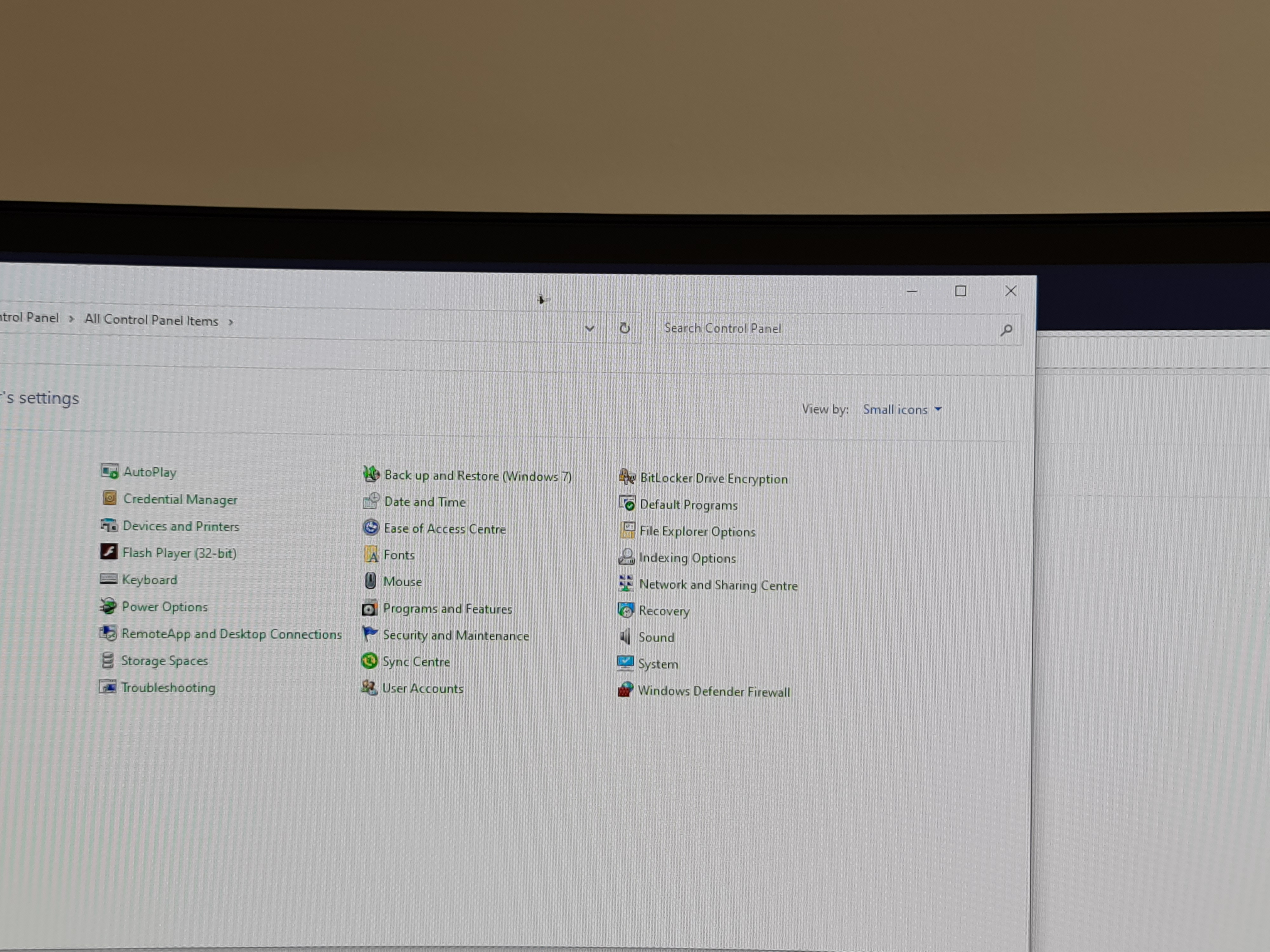
Task: Open the 'Storage Spaces' link
Action: [164, 660]
